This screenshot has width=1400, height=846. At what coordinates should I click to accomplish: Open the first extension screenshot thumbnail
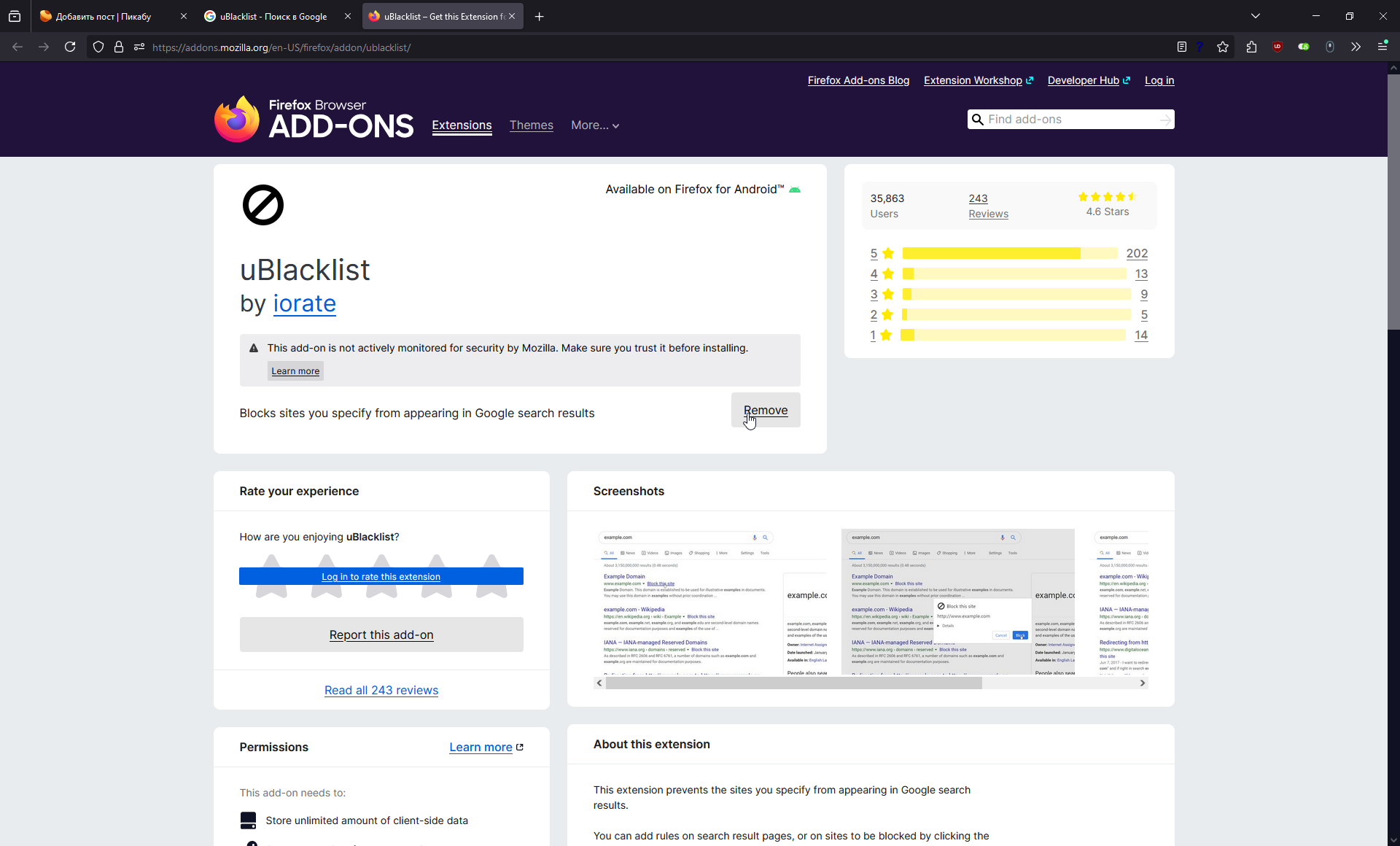[x=710, y=602]
